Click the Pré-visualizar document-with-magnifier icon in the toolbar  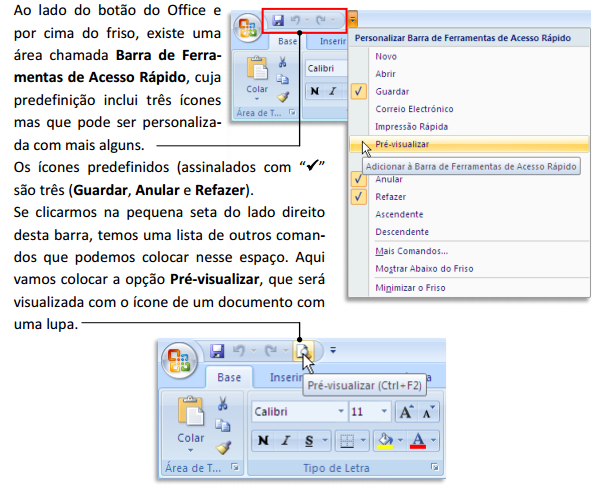pos(304,351)
